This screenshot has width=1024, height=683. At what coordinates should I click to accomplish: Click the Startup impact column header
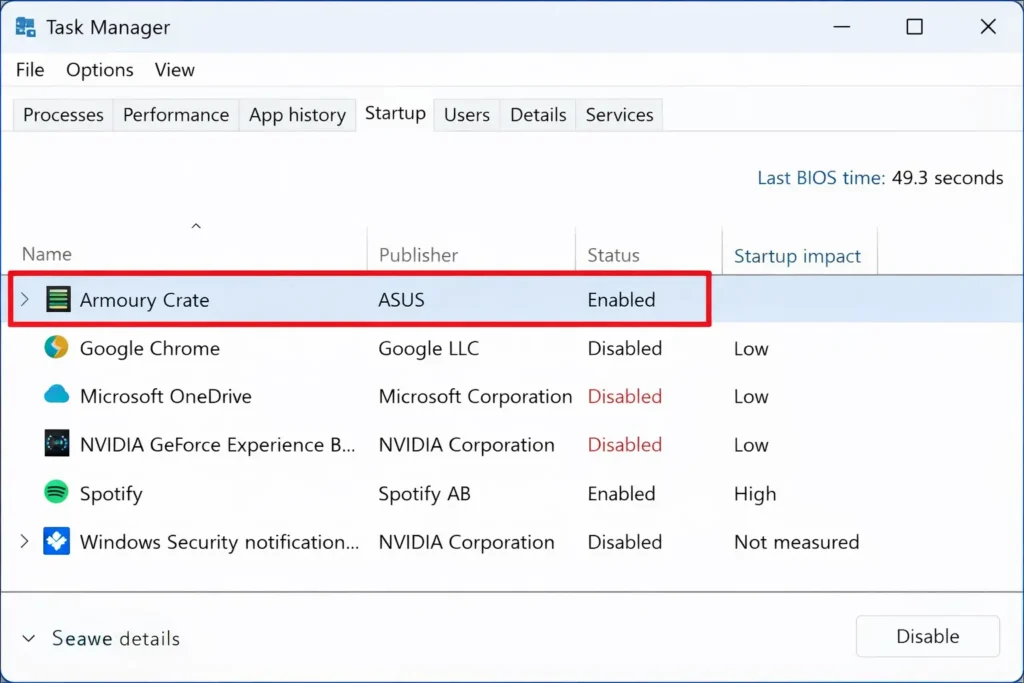(x=799, y=255)
